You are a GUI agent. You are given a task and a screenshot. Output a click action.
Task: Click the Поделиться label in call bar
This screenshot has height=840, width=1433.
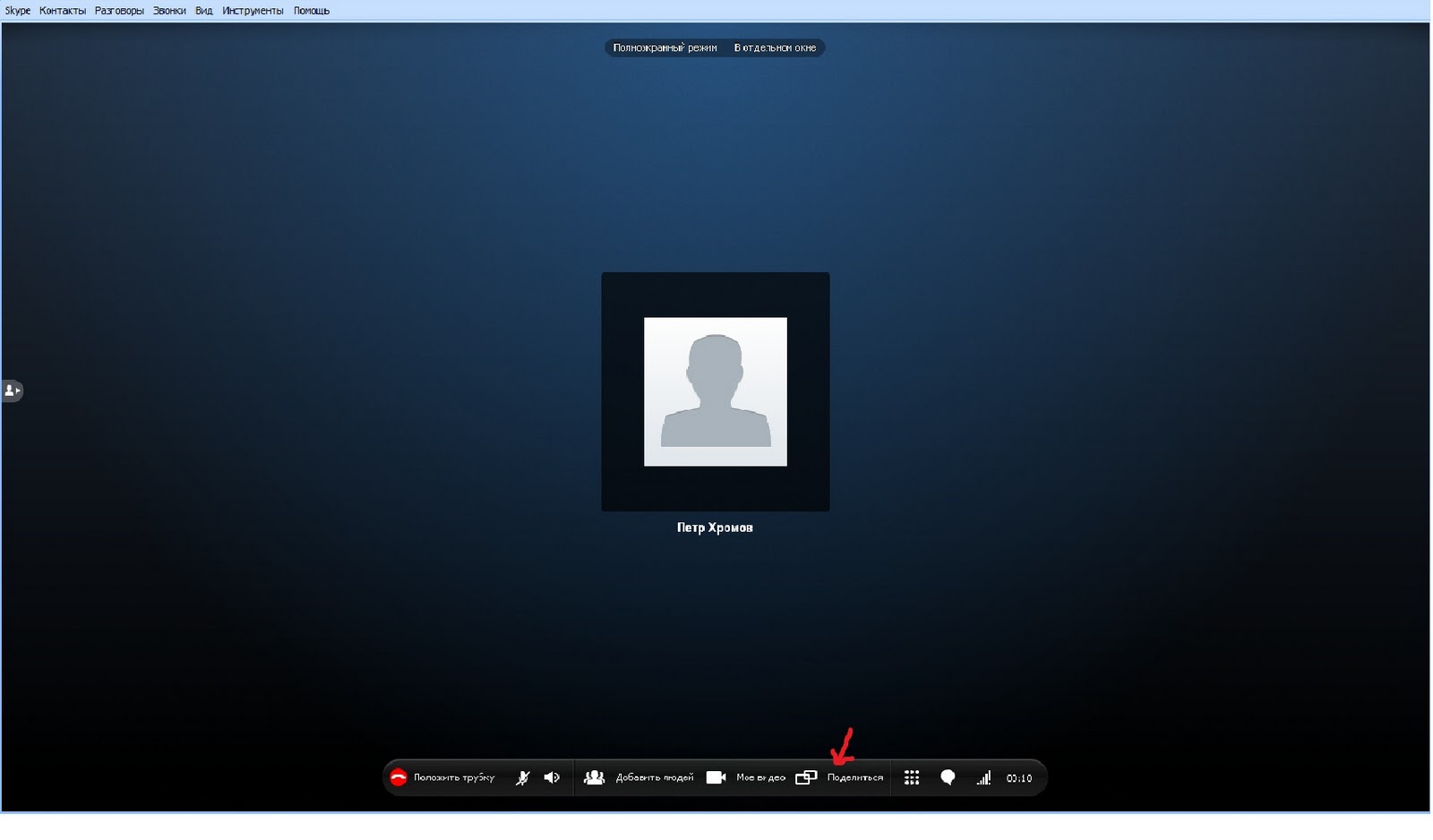point(854,777)
